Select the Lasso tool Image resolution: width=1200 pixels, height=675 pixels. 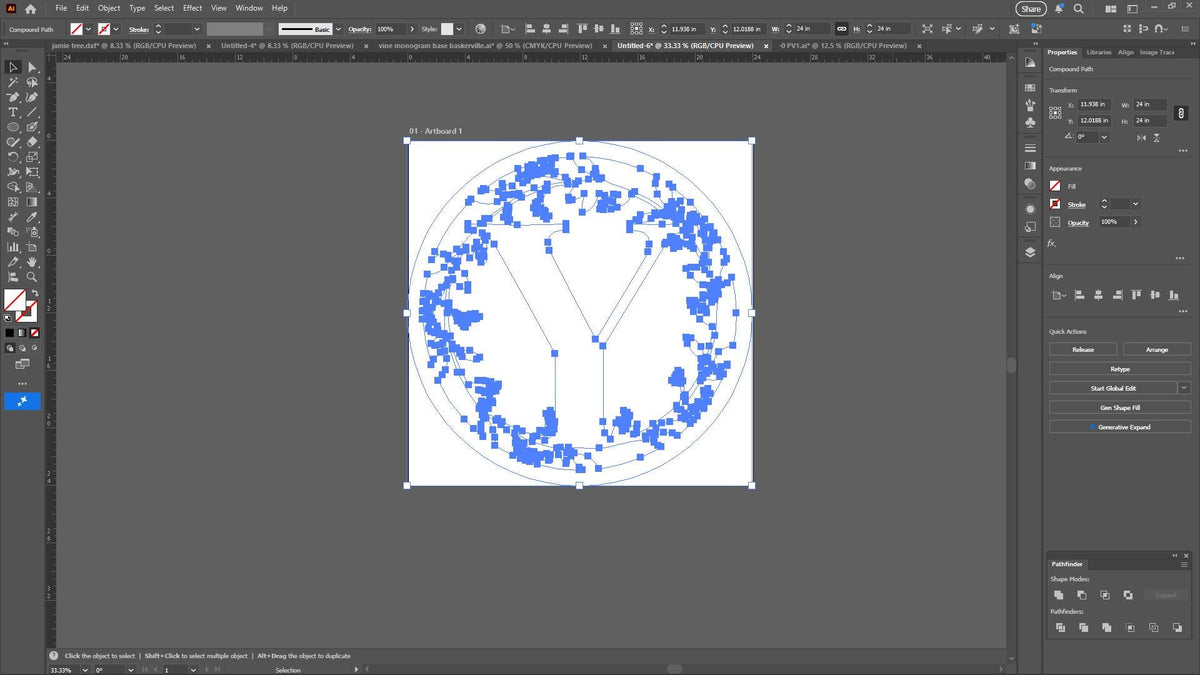(32, 82)
